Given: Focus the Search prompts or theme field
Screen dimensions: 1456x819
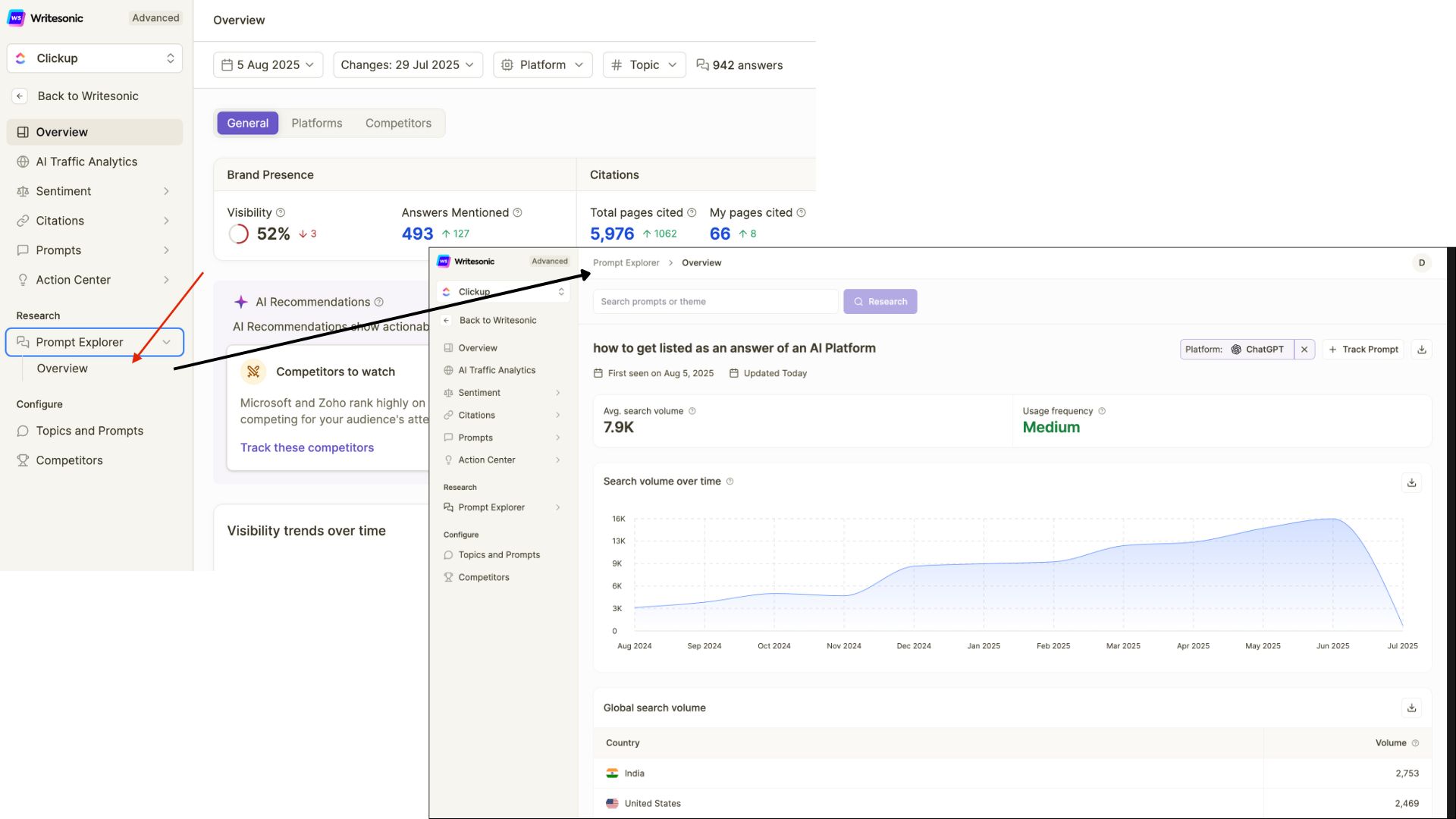Looking at the screenshot, I should tap(715, 302).
